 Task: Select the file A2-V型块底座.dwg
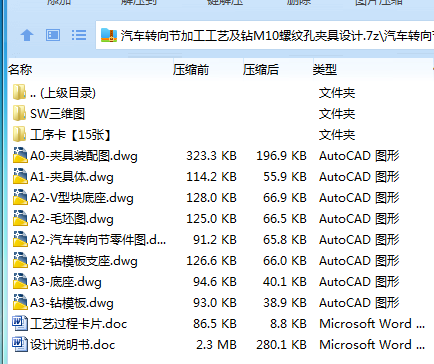(82, 198)
